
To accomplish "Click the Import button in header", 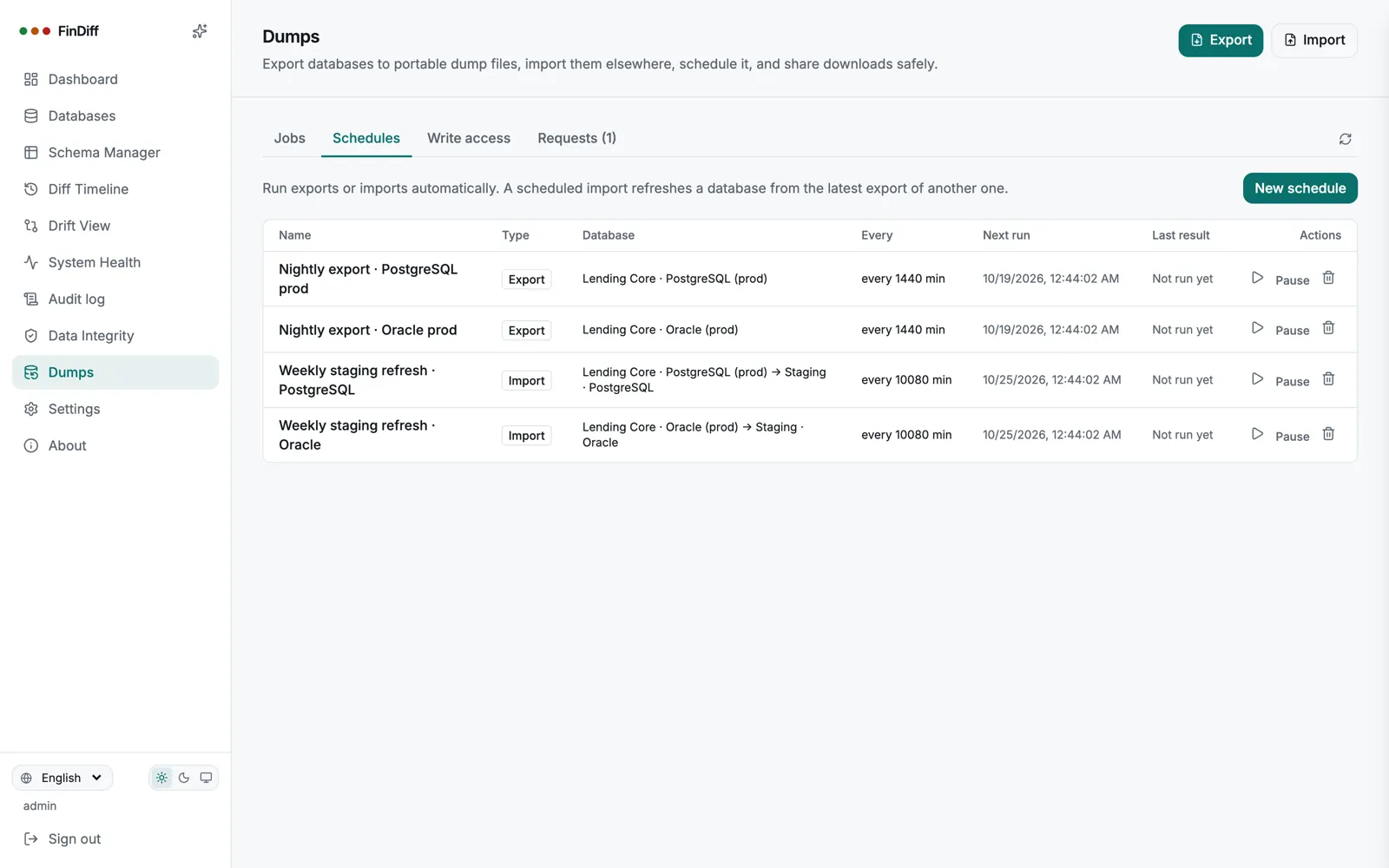I will point(1314,40).
